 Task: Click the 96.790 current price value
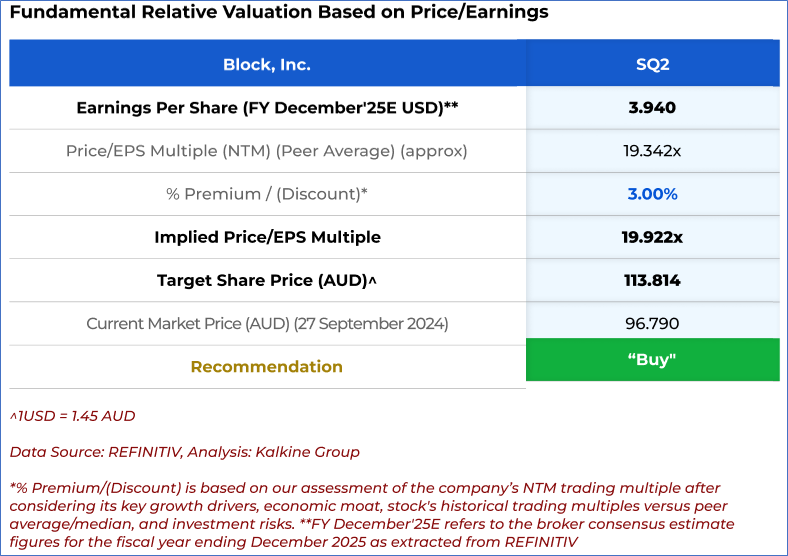click(652, 323)
